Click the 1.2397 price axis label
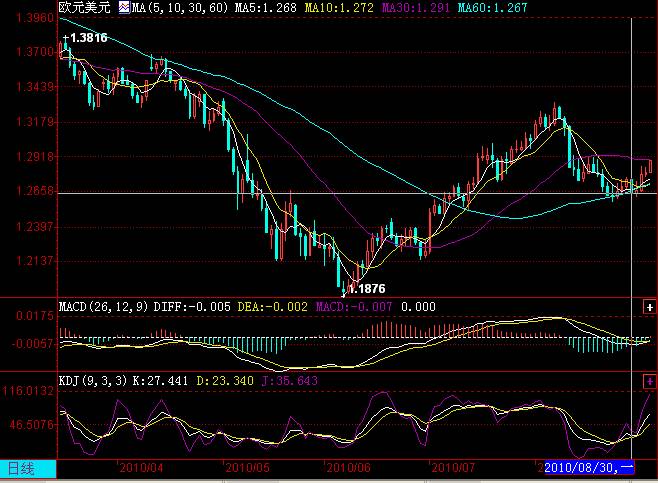 [35, 227]
